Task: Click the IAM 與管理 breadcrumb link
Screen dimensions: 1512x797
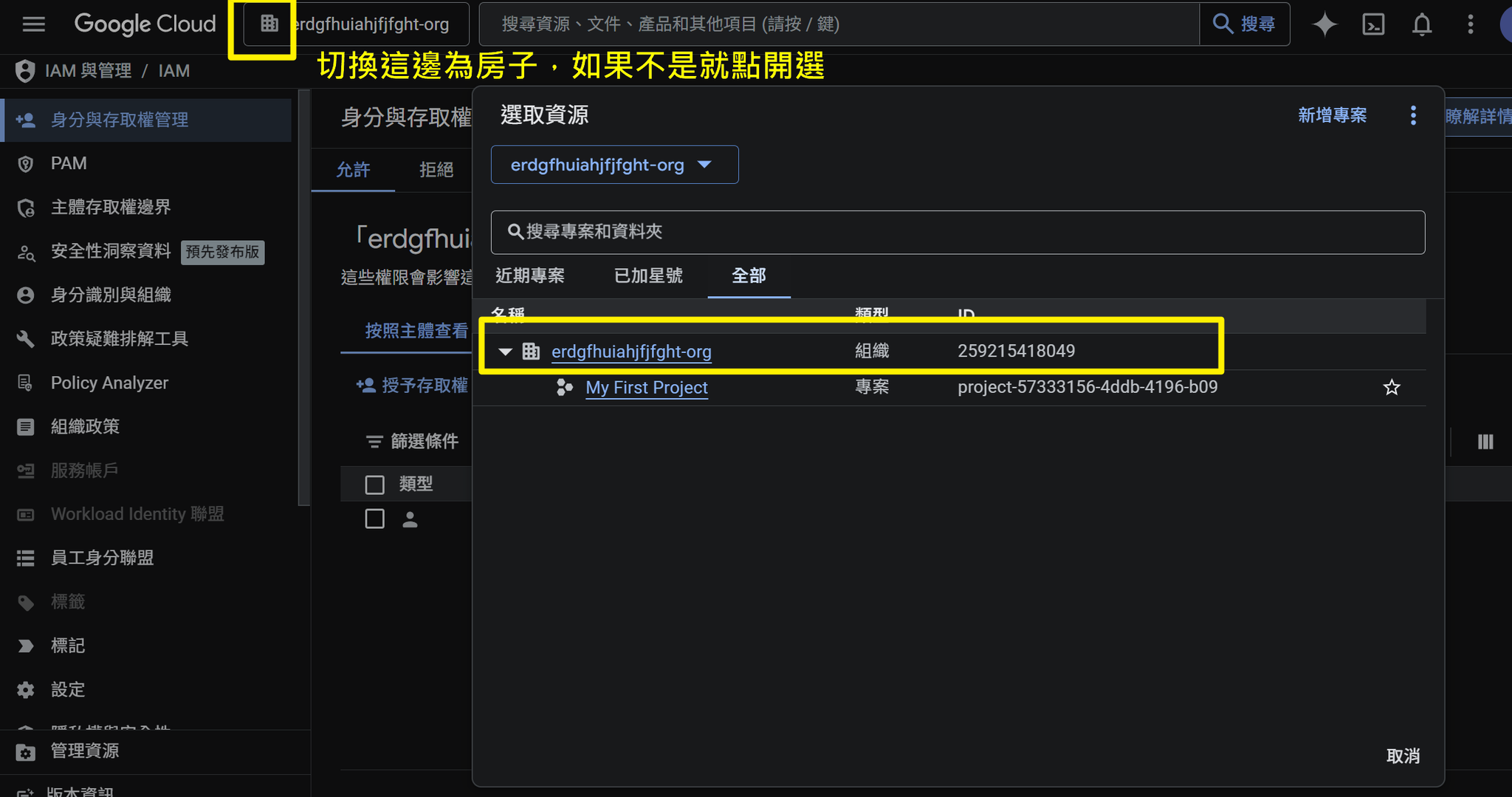Action: tap(88, 71)
